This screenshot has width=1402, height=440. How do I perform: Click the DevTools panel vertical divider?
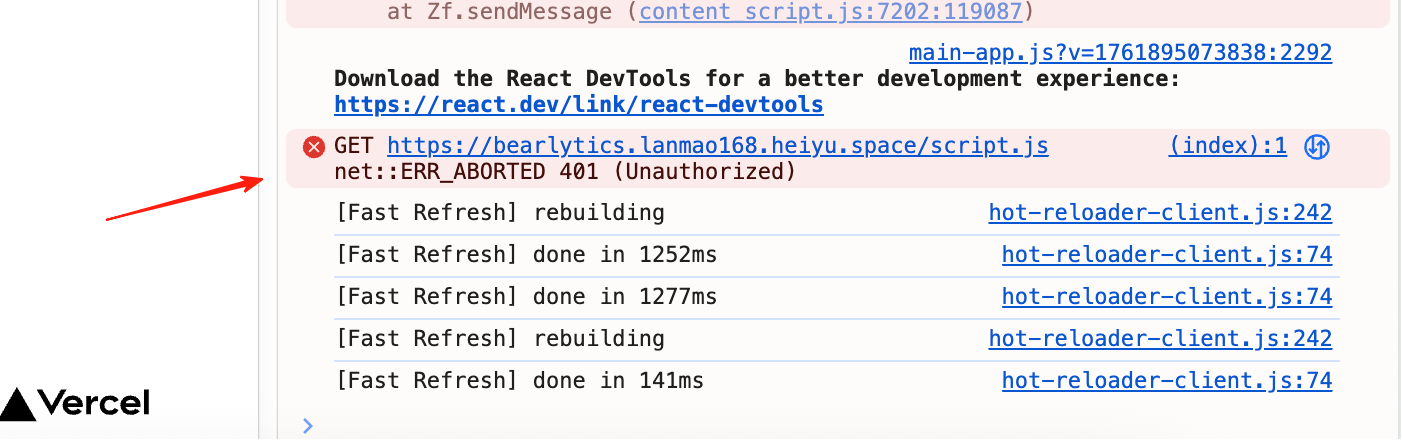(259, 220)
